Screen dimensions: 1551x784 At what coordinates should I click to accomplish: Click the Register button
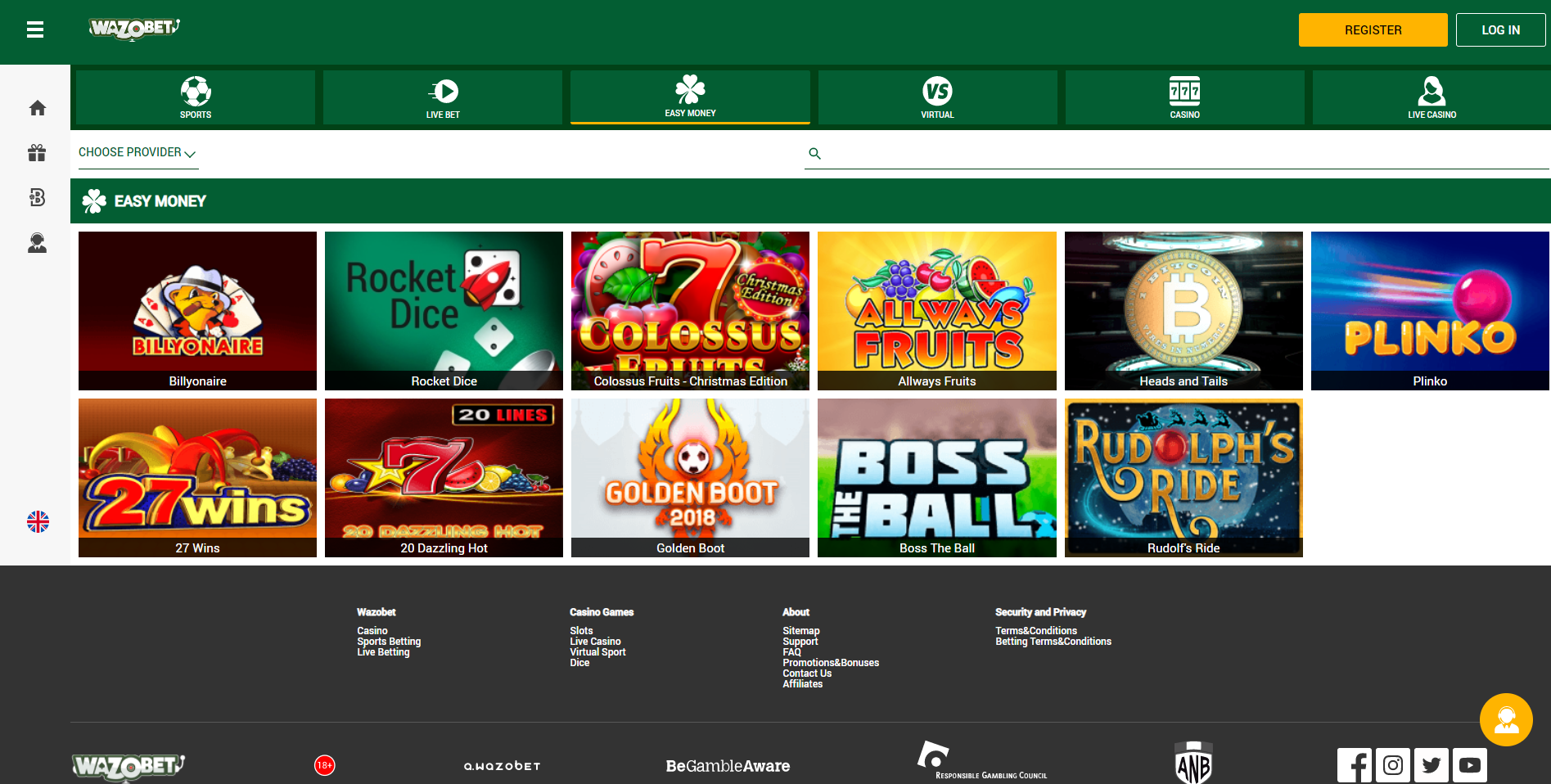pyautogui.click(x=1373, y=30)
